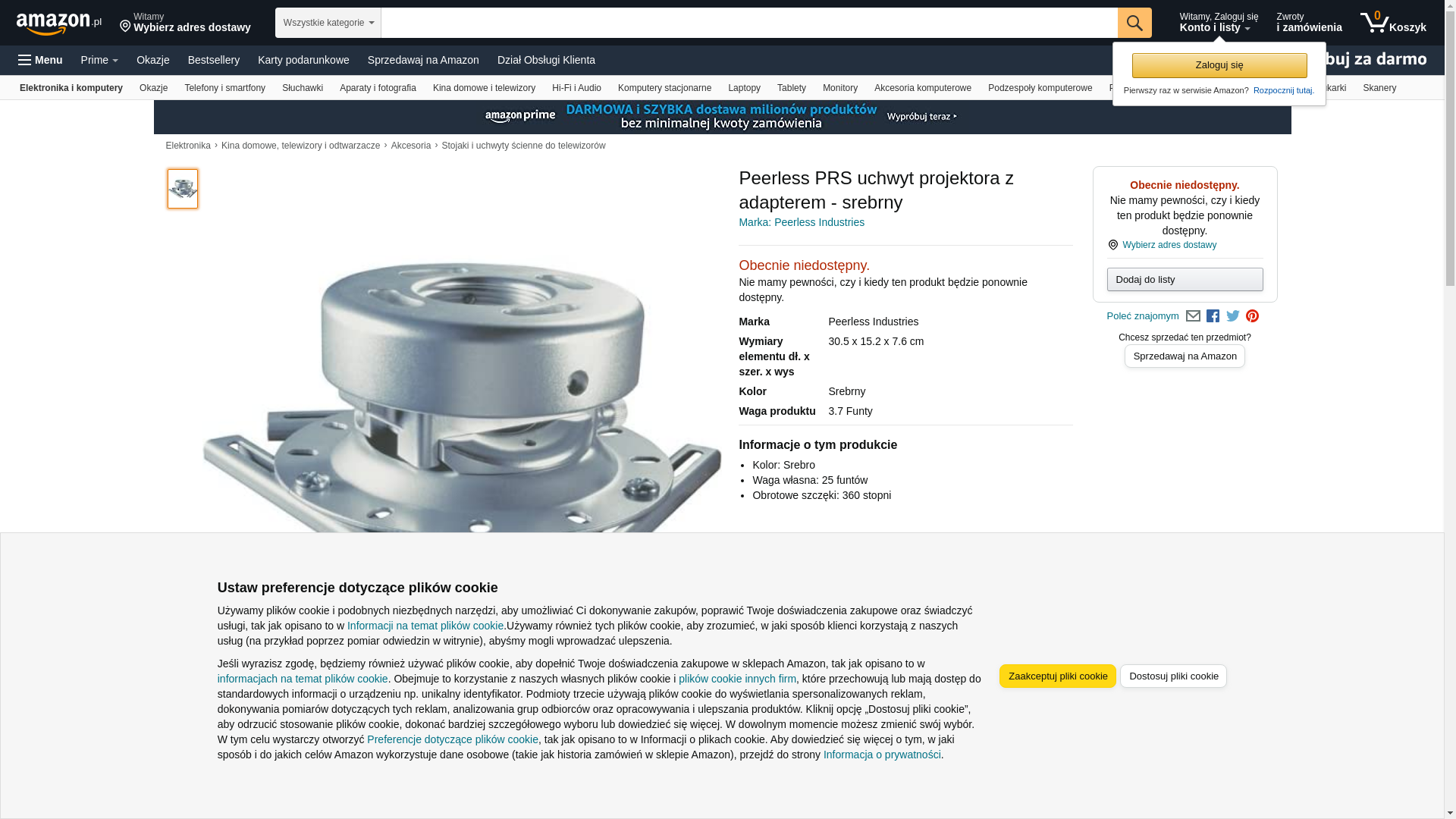Open the Wszystkie kategorie search dropdown
This screenshot has width=1456, height=819.
(x=328, y=23)
